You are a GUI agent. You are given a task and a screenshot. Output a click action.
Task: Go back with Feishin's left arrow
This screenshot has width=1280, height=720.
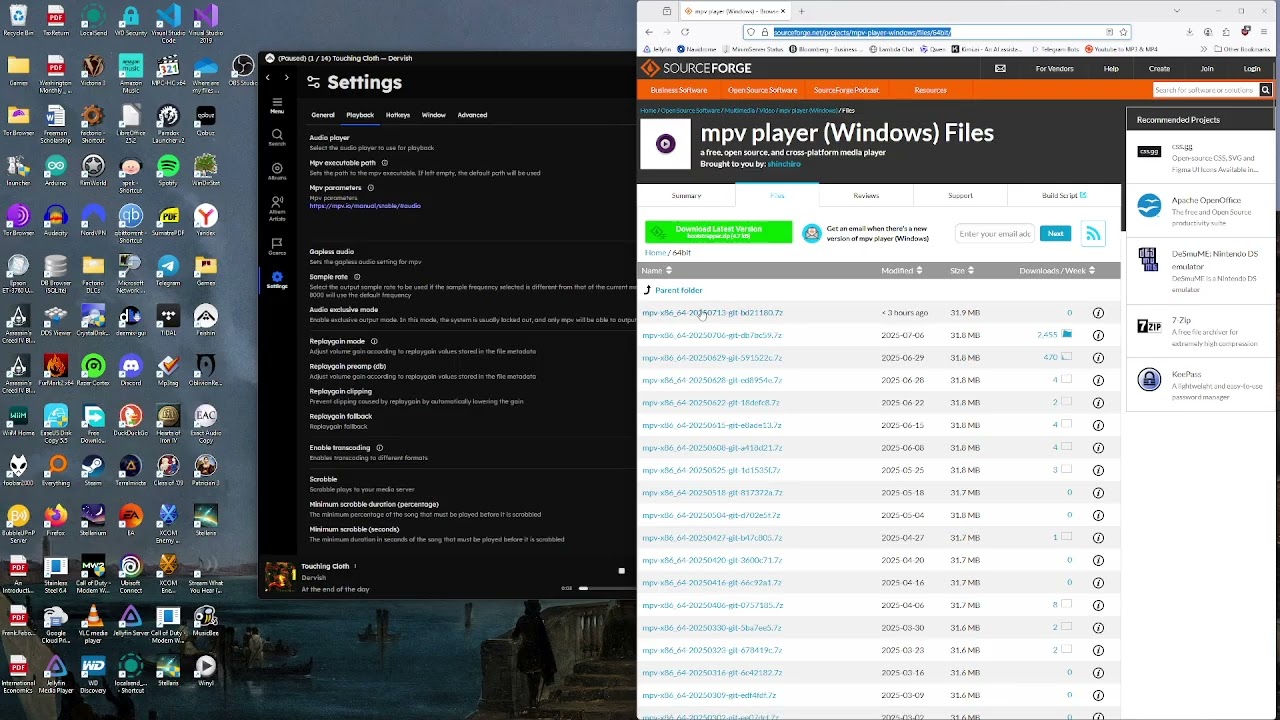[268, 78]
